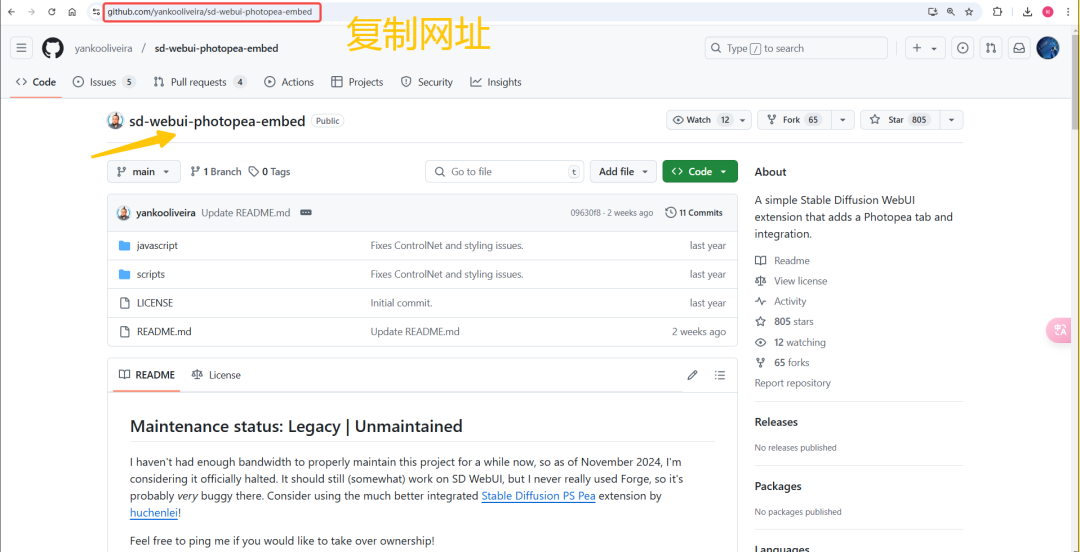Image resolution: width=1080 pixels, height=552 pixels.
Task: Reload the page with the refresh icon
Action: coord(52,12)
